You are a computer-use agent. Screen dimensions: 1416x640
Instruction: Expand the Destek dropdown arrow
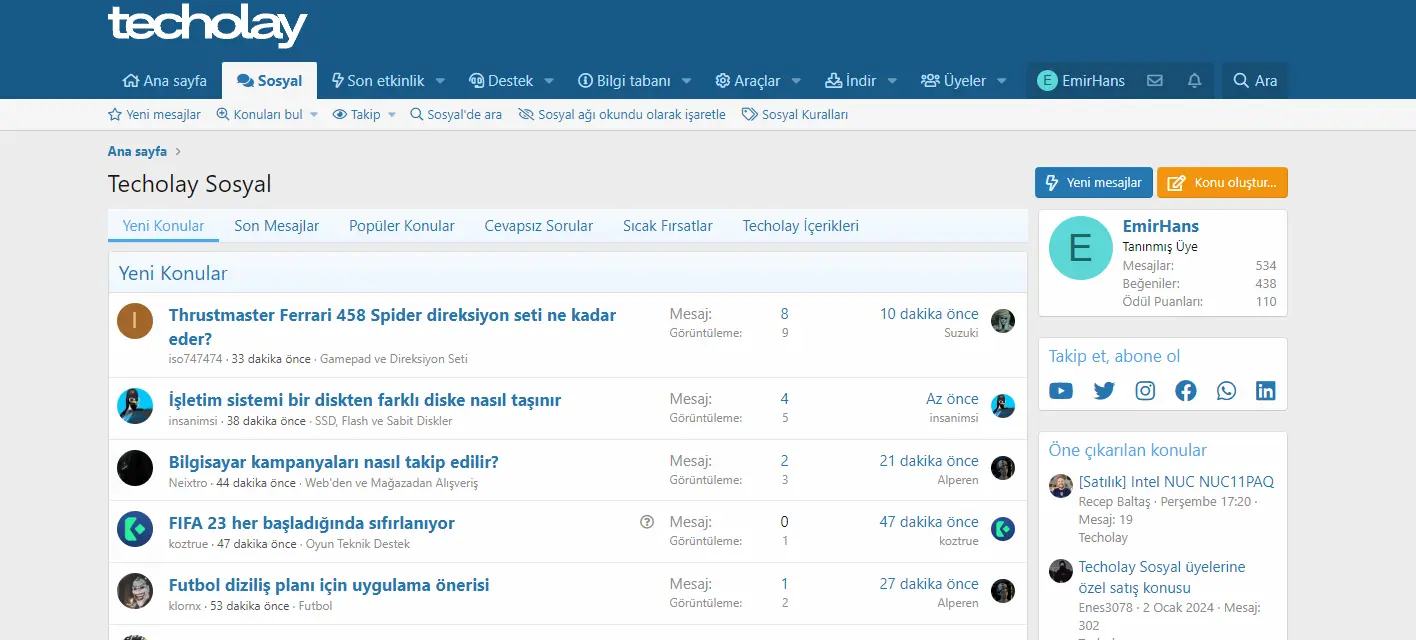pyautogui.click(x=550, y=81)
